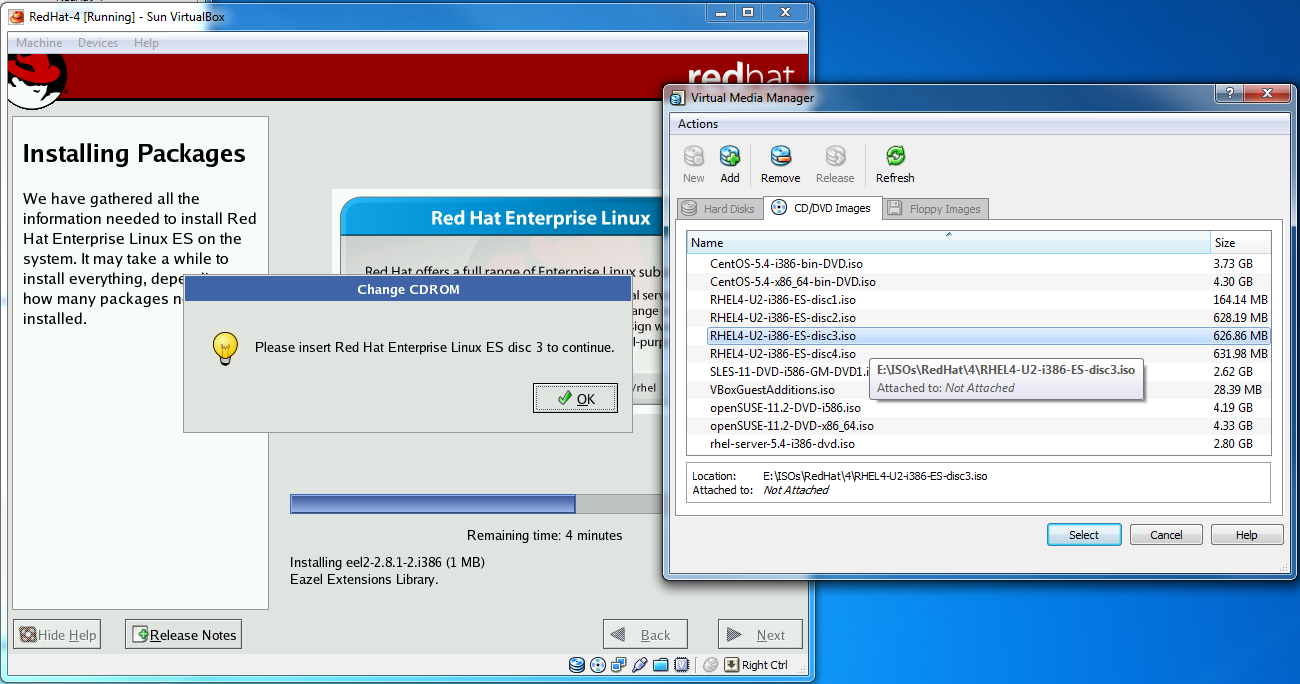This screenshot has height=684, width=1300.
Task: Click the 164.14 MB size cell
Action: (1240, 300)
